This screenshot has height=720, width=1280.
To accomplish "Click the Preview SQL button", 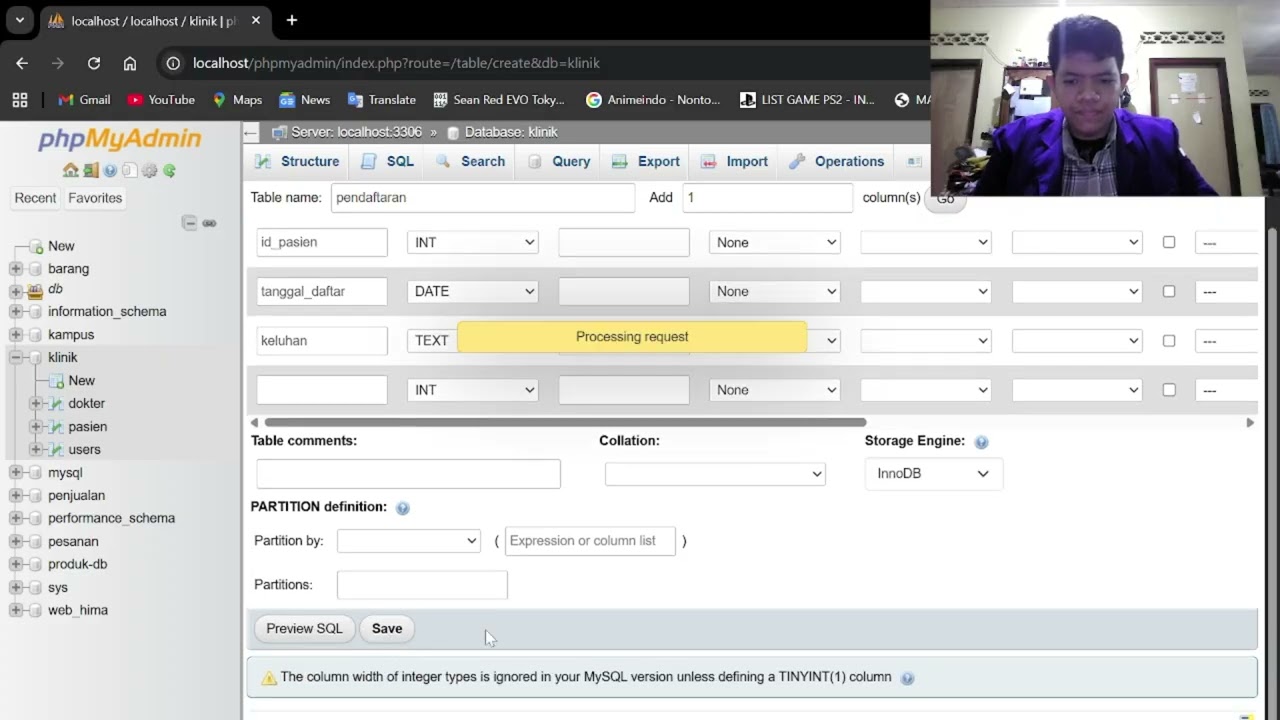I will pyautogui.click(x=304, y=629).
